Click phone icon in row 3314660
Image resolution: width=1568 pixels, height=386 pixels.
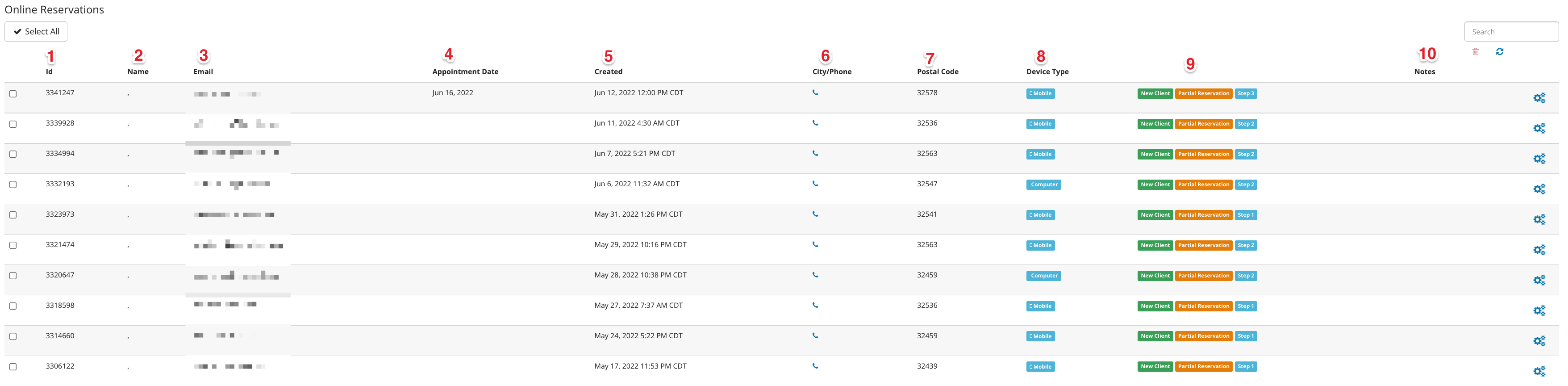pos(815,336)
